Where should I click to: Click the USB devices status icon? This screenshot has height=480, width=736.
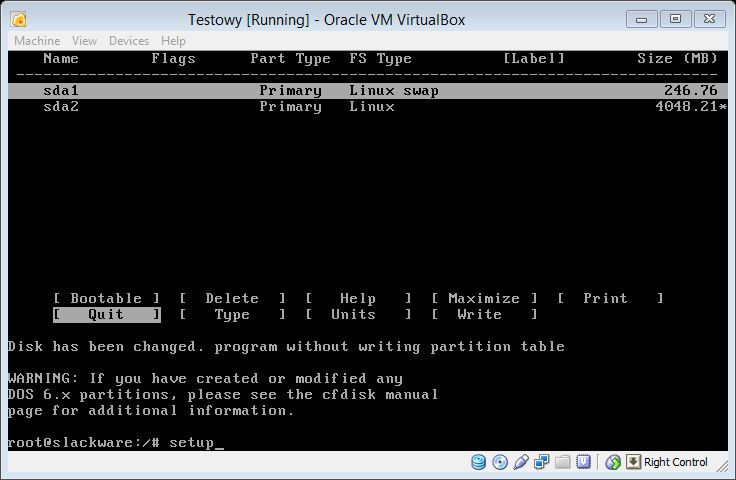(x=521, y=462)
